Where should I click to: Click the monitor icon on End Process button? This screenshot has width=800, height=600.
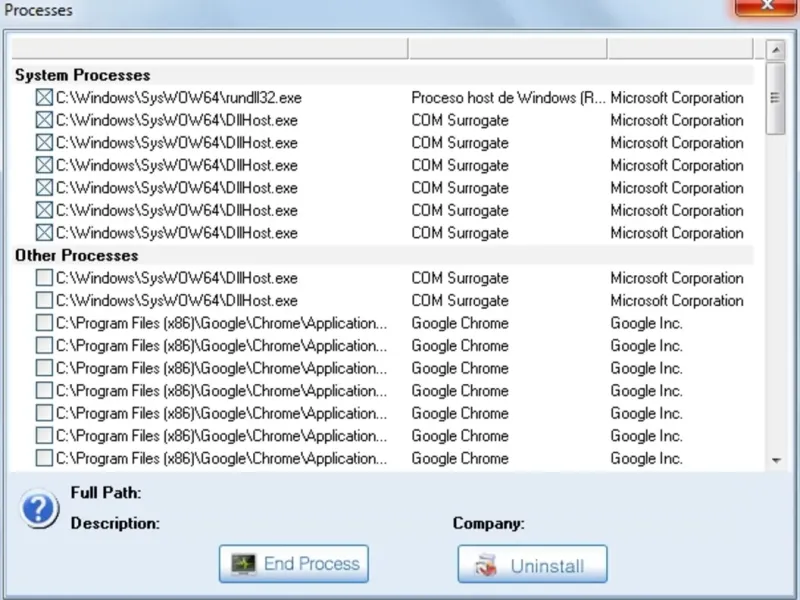click(243, 564)
